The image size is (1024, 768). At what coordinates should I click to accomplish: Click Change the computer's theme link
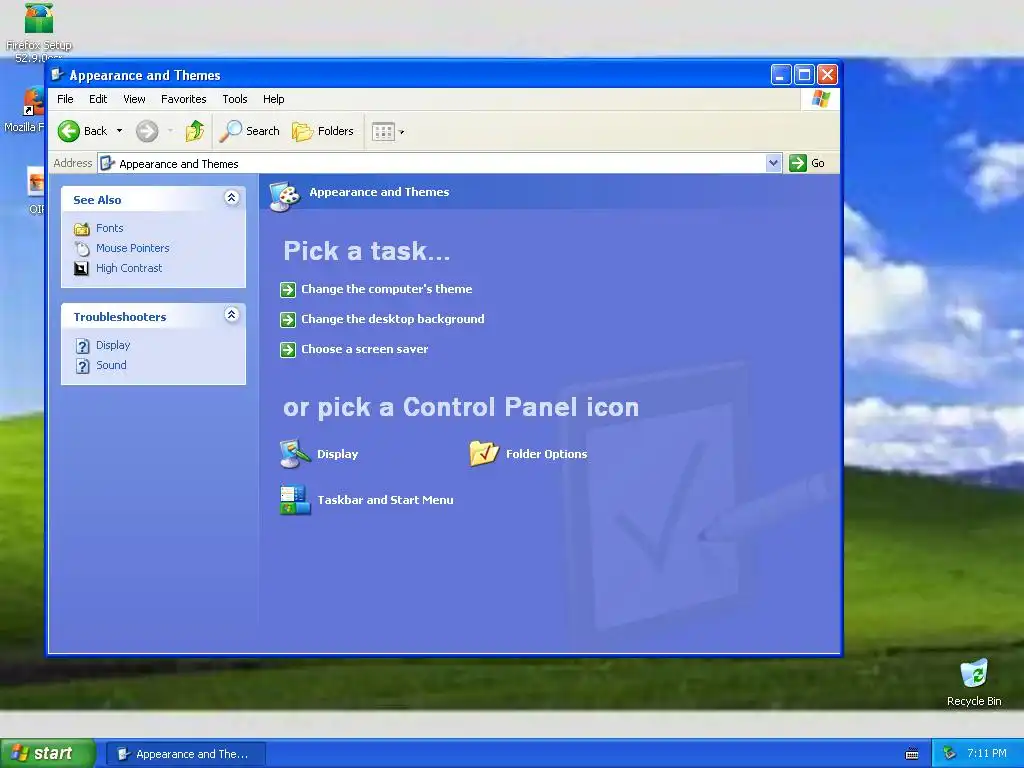coord(387,289)
